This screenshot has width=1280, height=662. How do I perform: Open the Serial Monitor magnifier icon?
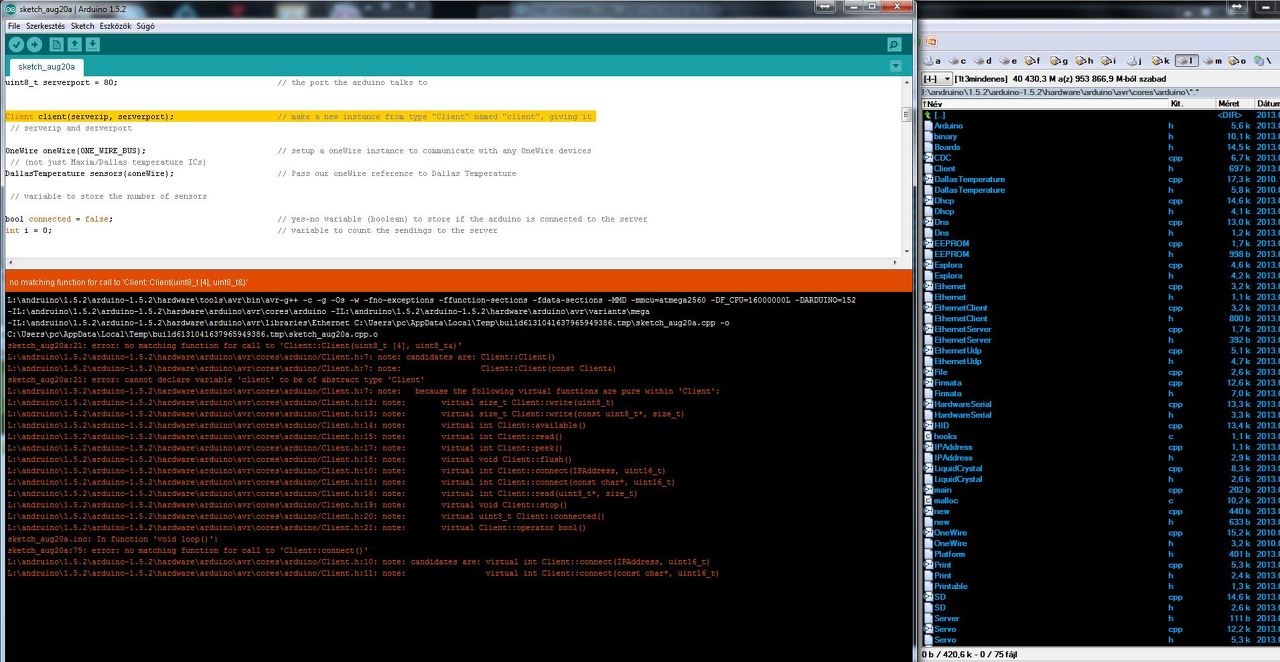[x=894, y=44]
